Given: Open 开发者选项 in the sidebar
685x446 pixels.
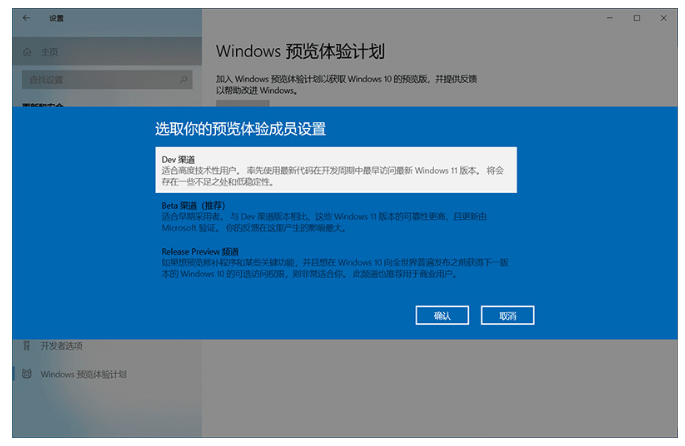Looking at the screenshot, I should click(x=62, y=346).
